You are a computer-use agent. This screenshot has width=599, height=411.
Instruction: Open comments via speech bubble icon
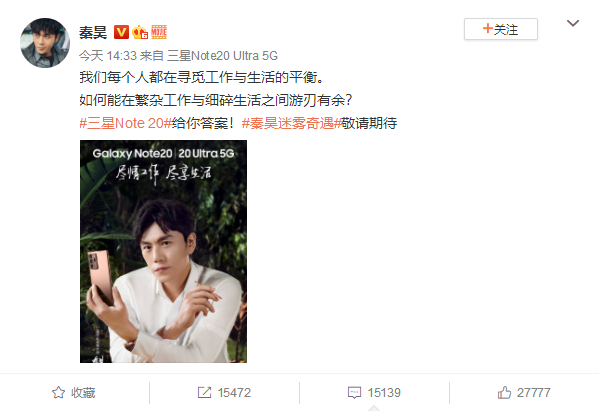(354, 393)
